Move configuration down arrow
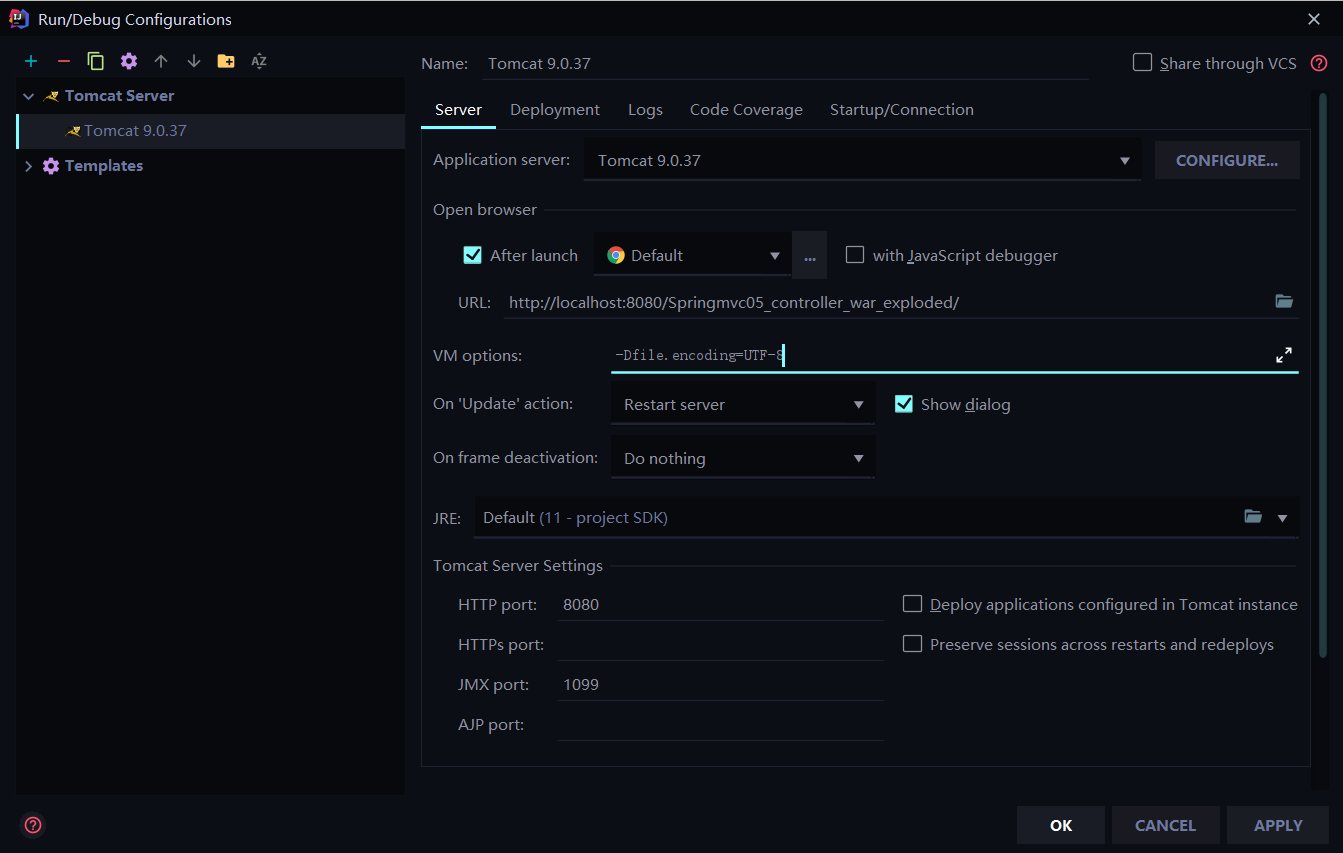The image size is (1343, 853). pos(194,62)
